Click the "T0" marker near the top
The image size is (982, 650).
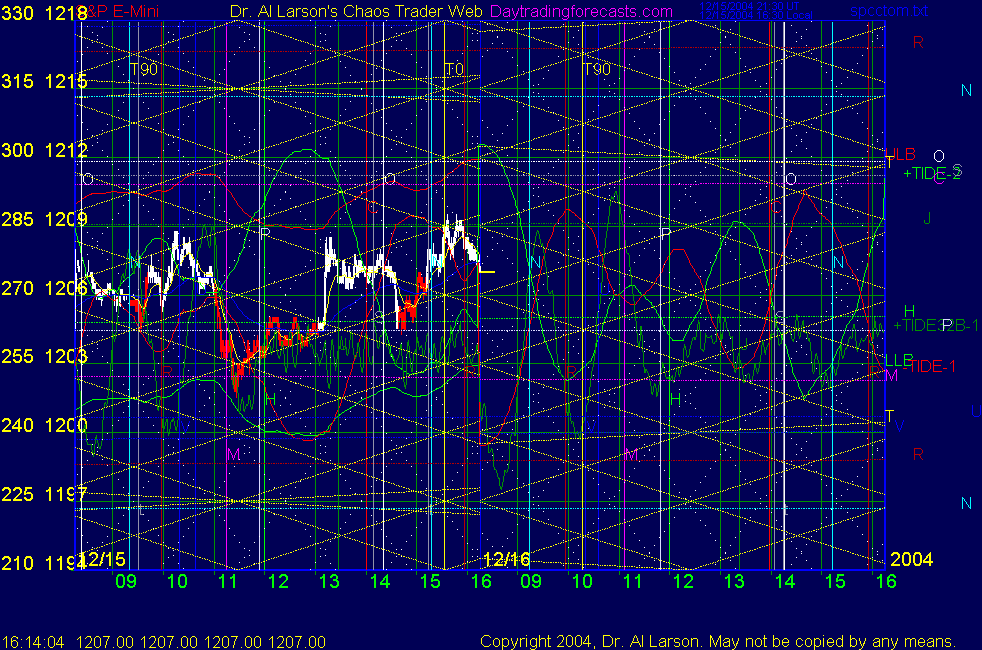click(x=454, y=69)
